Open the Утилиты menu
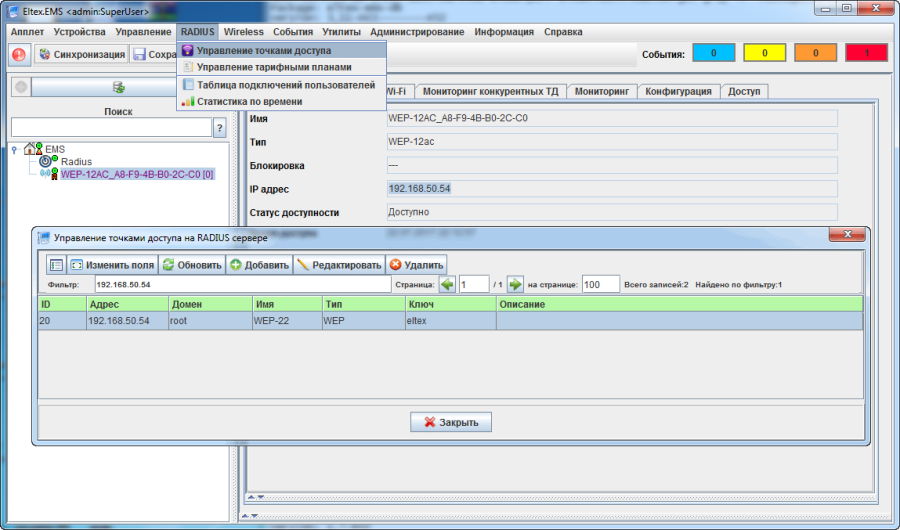The height and width of the screenshot is (530, 900). (341, 32)
